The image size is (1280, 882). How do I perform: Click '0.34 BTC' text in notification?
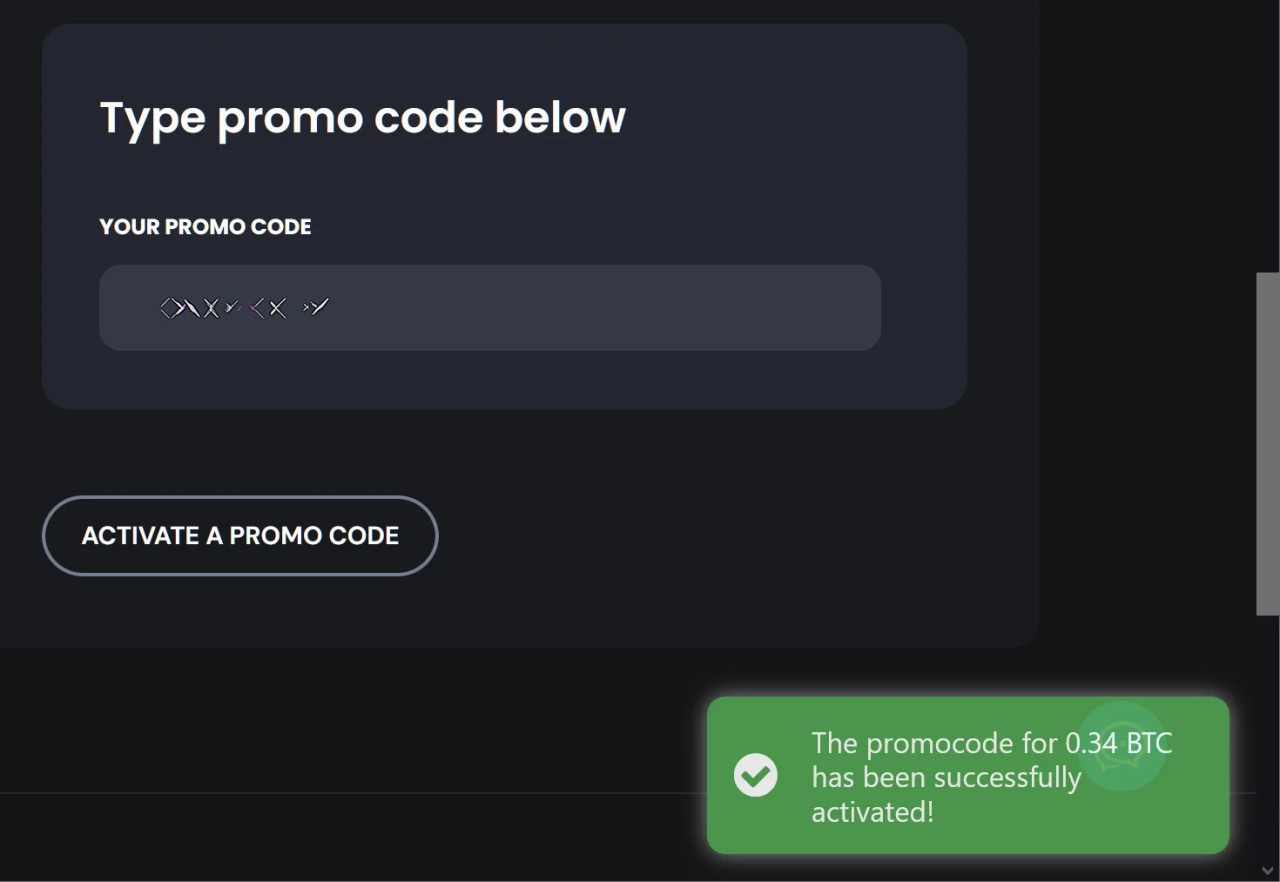1118,743
